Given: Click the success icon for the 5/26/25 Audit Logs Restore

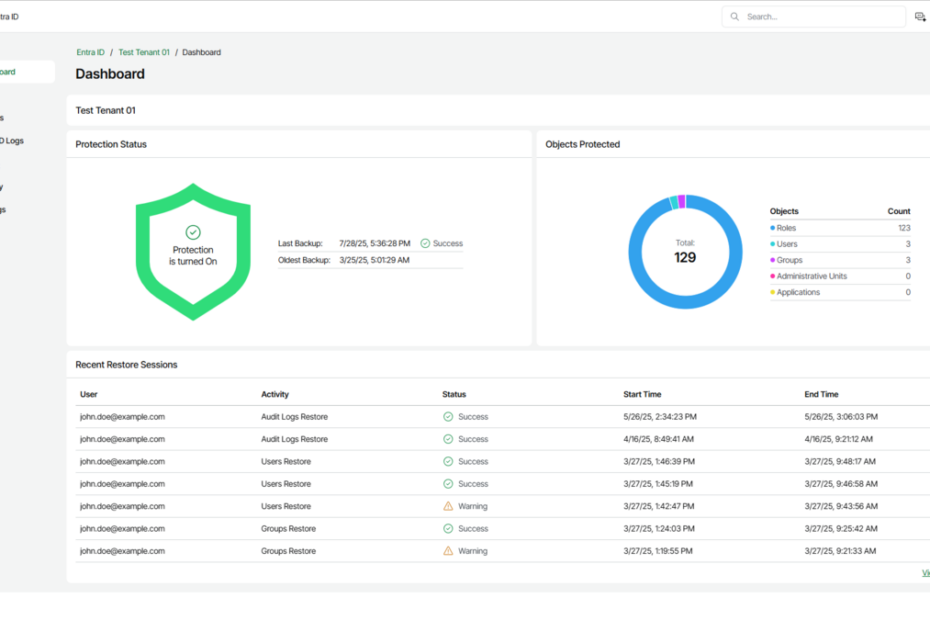Looking at the screenshot, I should (448, 417).
